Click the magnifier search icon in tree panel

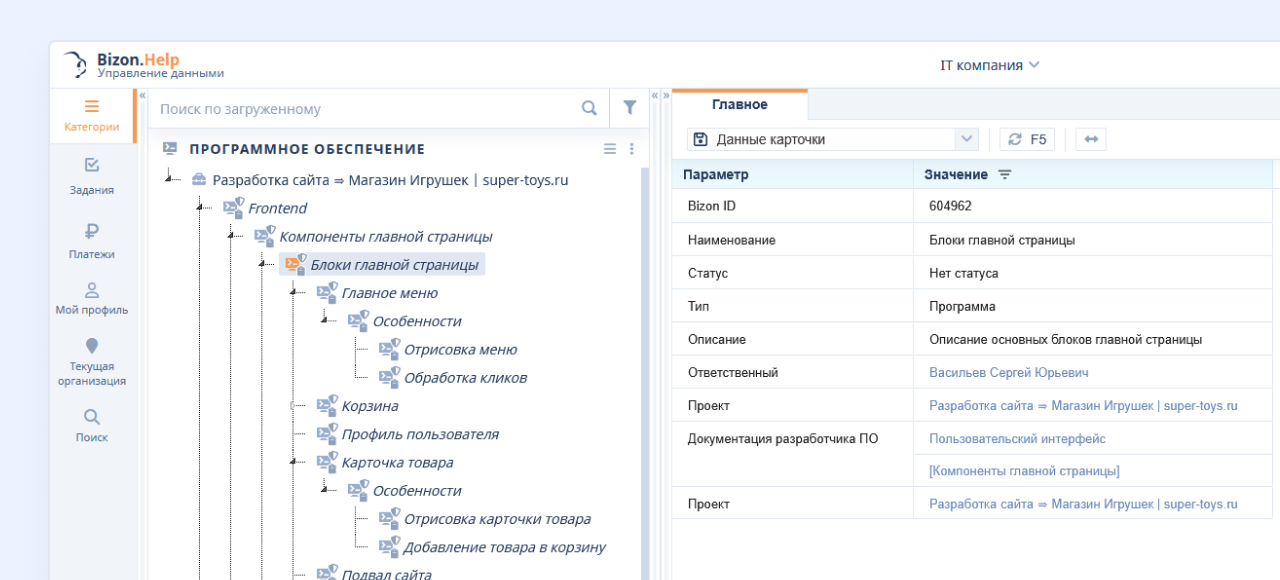pyautogui.click(x=589, y=108)
